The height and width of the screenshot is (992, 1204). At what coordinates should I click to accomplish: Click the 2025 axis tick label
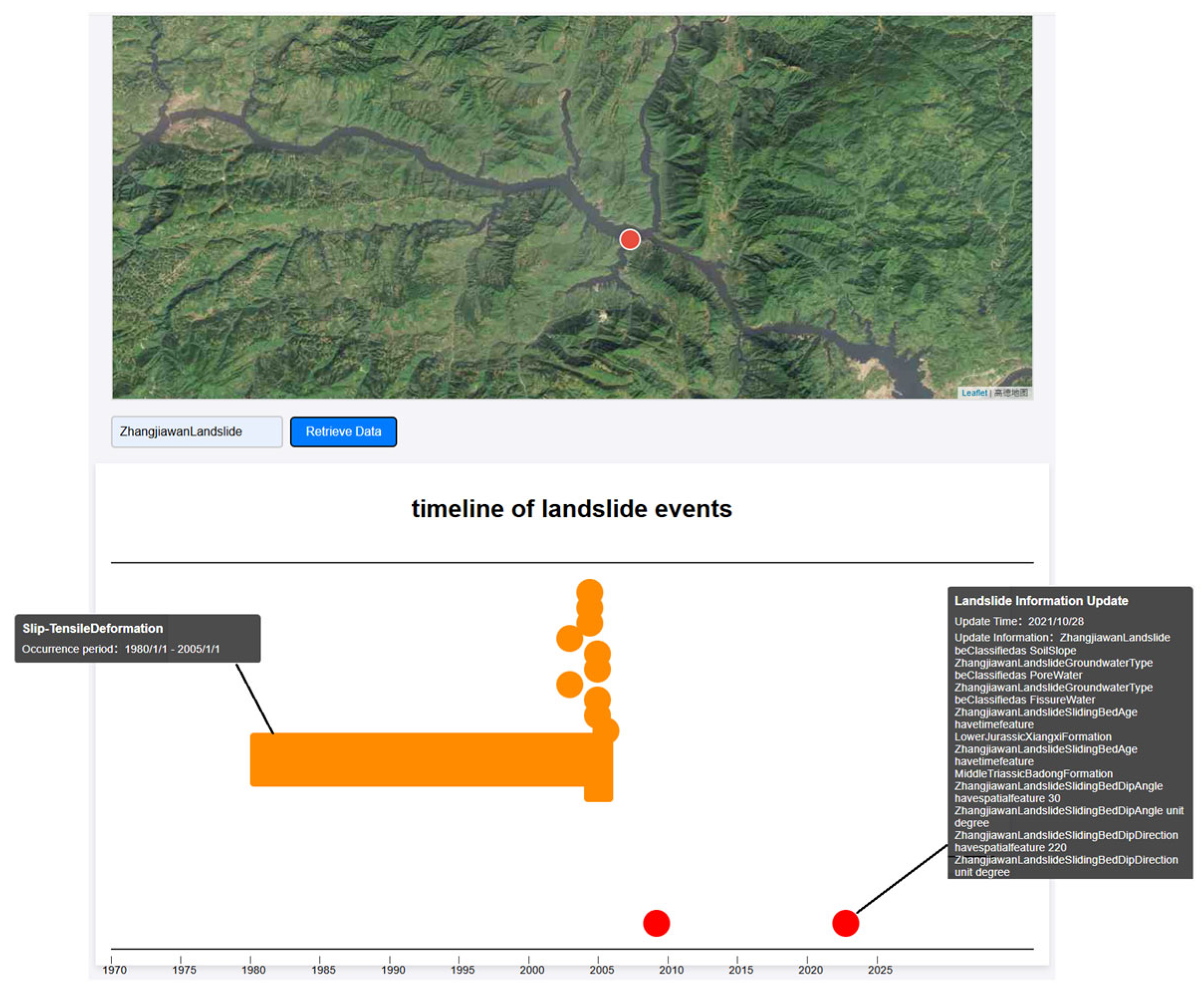click(x=879, y=970)
